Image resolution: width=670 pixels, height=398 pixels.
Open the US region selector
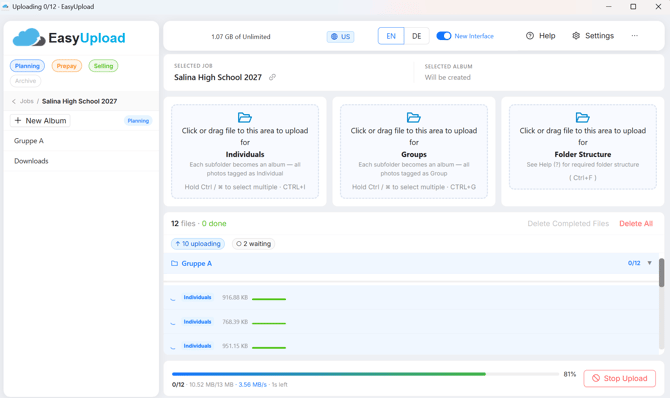[x=341, y=37]
